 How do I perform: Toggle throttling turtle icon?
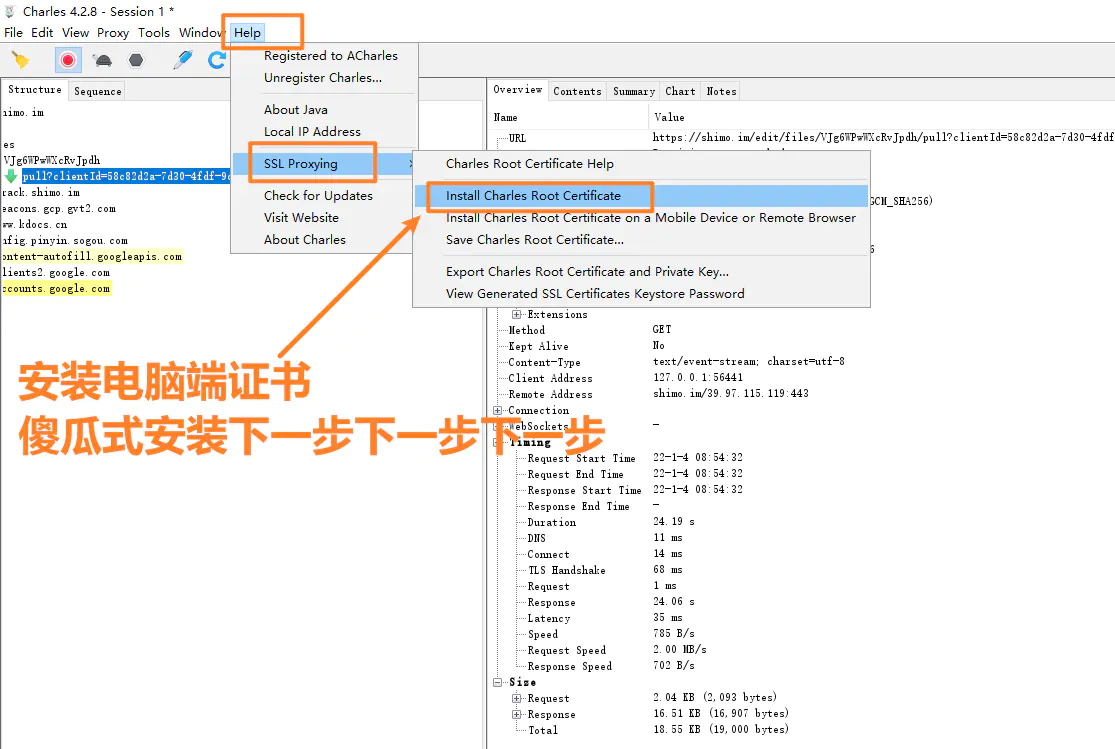tap(102, 60)
